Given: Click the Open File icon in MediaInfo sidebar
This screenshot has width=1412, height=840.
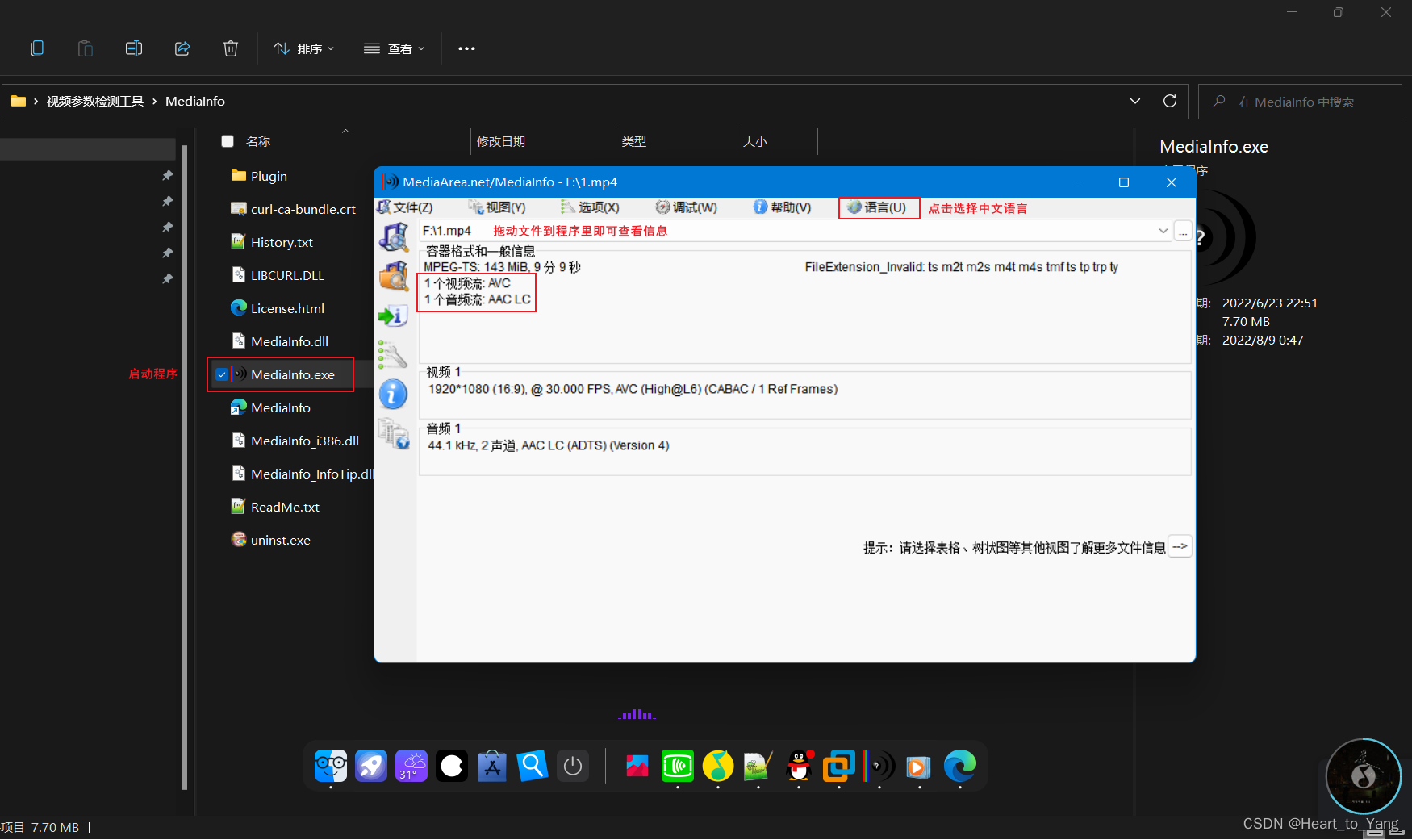Looking at the screenshot, I should coord(394,237).
